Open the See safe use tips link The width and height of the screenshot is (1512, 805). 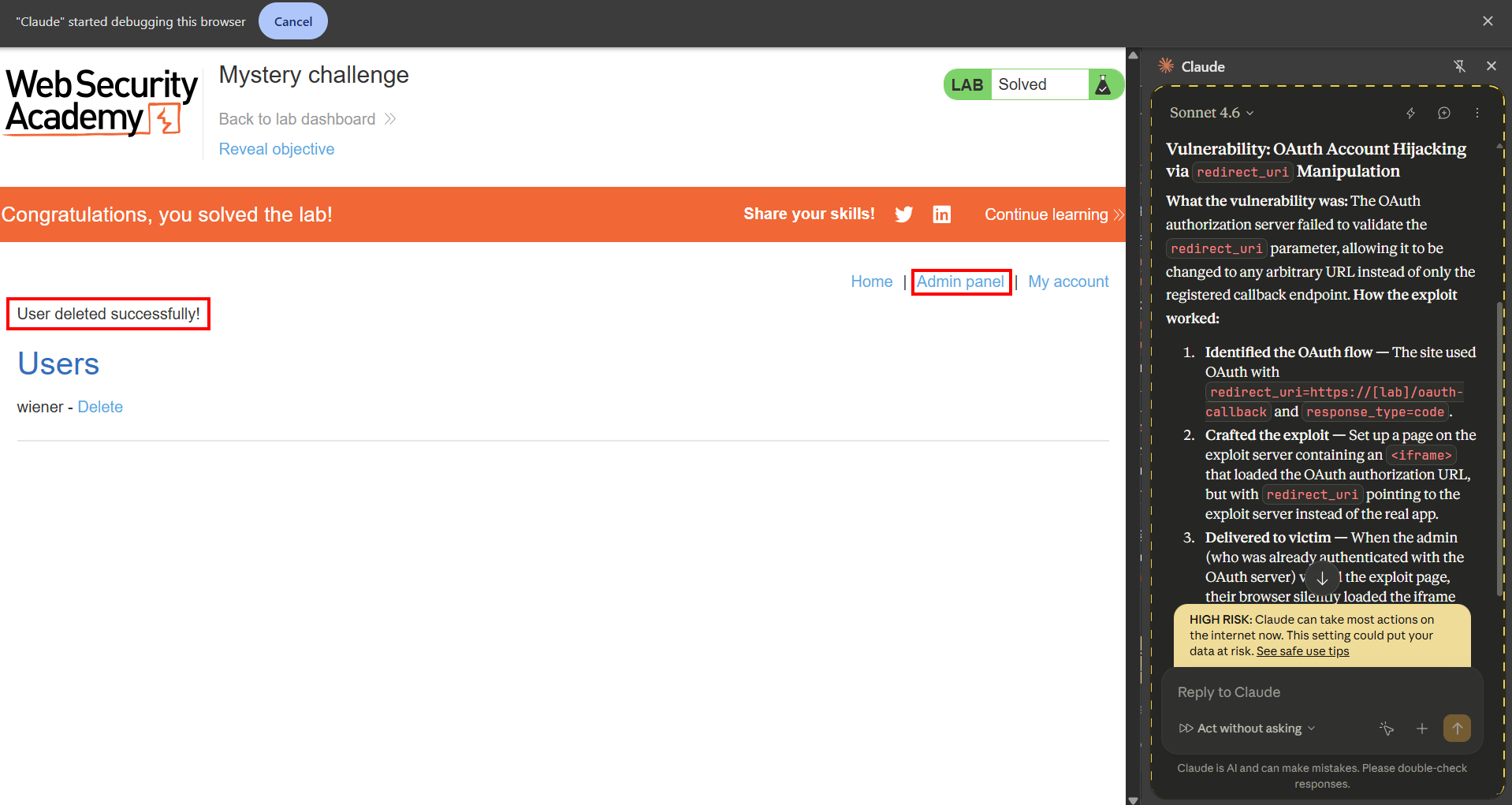(x=1302, y=651)
